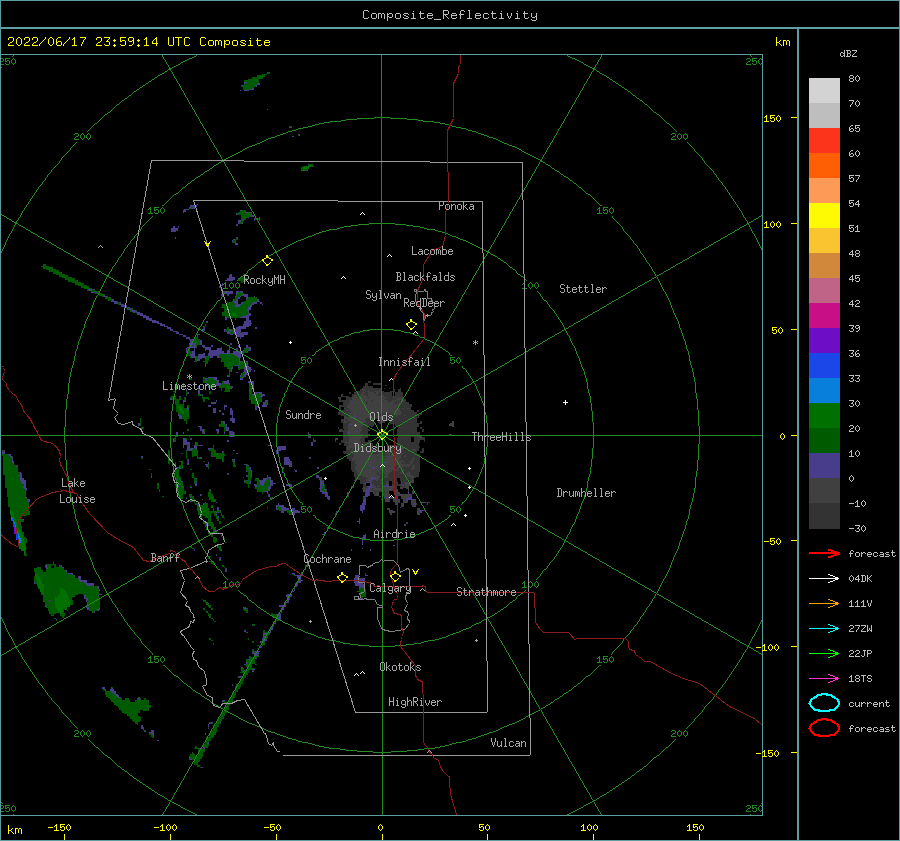Click the Okotoks label
Viewport: 900px width, 841px height.
pyautogui.click(x=400, y=666)
